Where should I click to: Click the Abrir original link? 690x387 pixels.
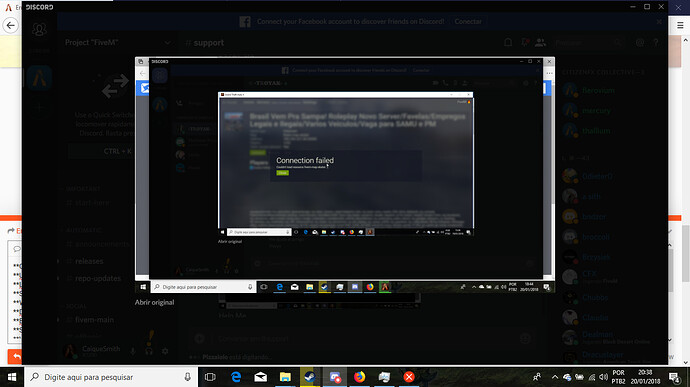pyautogui.click(x=154, y=302)
